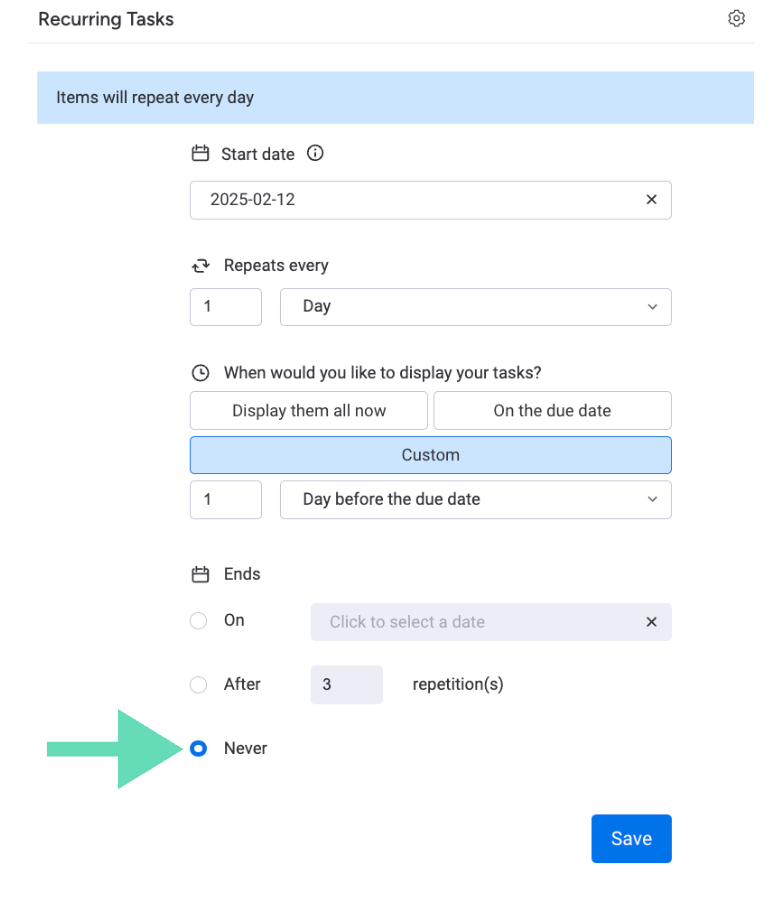Click the Save button
The width and height of the screenshot is (774, 906).
tap(631, 838)
